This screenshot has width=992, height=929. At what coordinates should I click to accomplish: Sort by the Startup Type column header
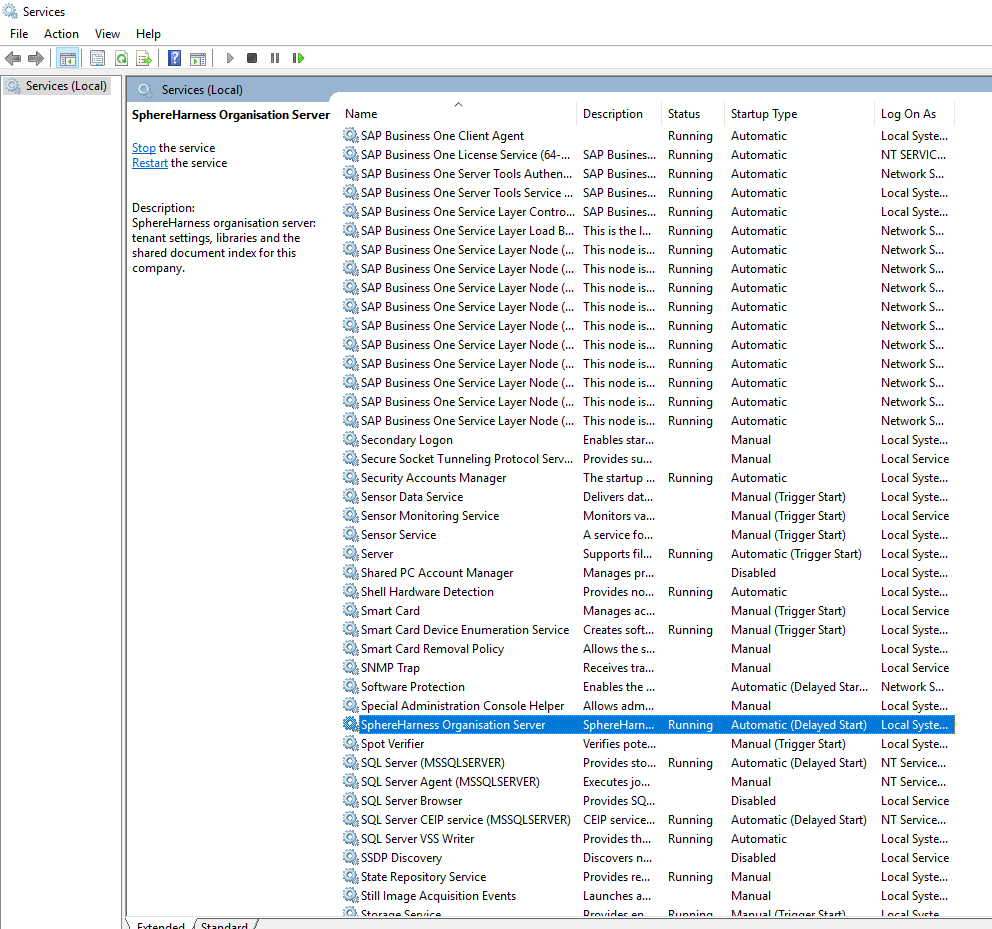pos(799,114)
